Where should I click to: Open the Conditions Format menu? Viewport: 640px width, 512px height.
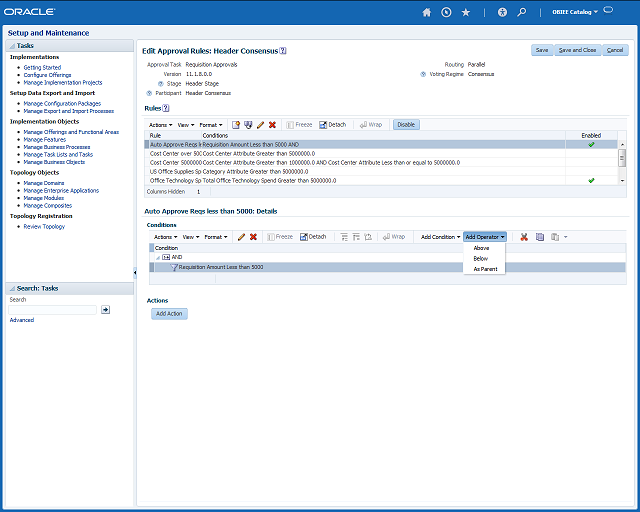point(216,237)
